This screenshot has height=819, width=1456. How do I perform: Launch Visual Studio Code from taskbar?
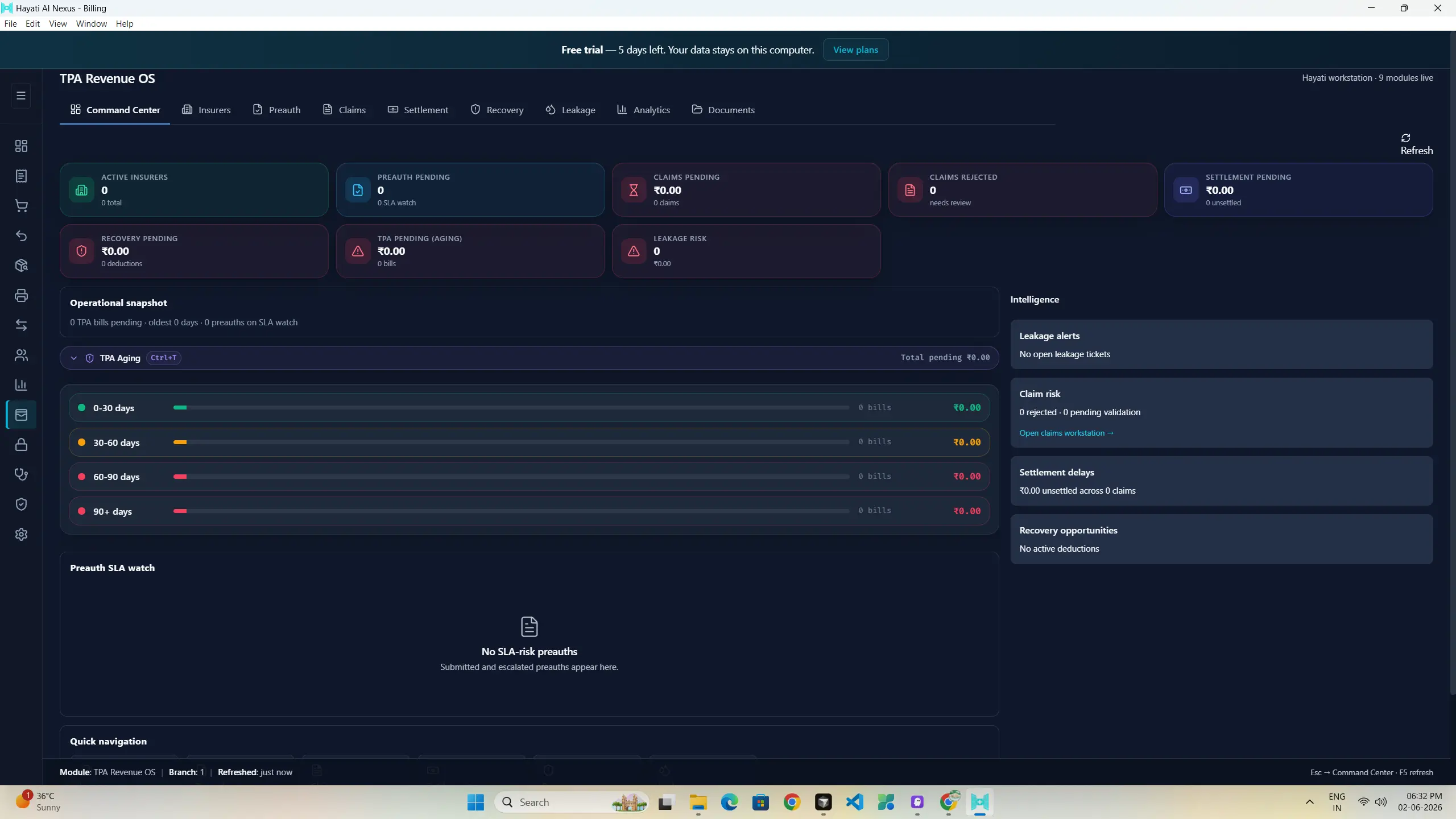click(x=854, y=802)
